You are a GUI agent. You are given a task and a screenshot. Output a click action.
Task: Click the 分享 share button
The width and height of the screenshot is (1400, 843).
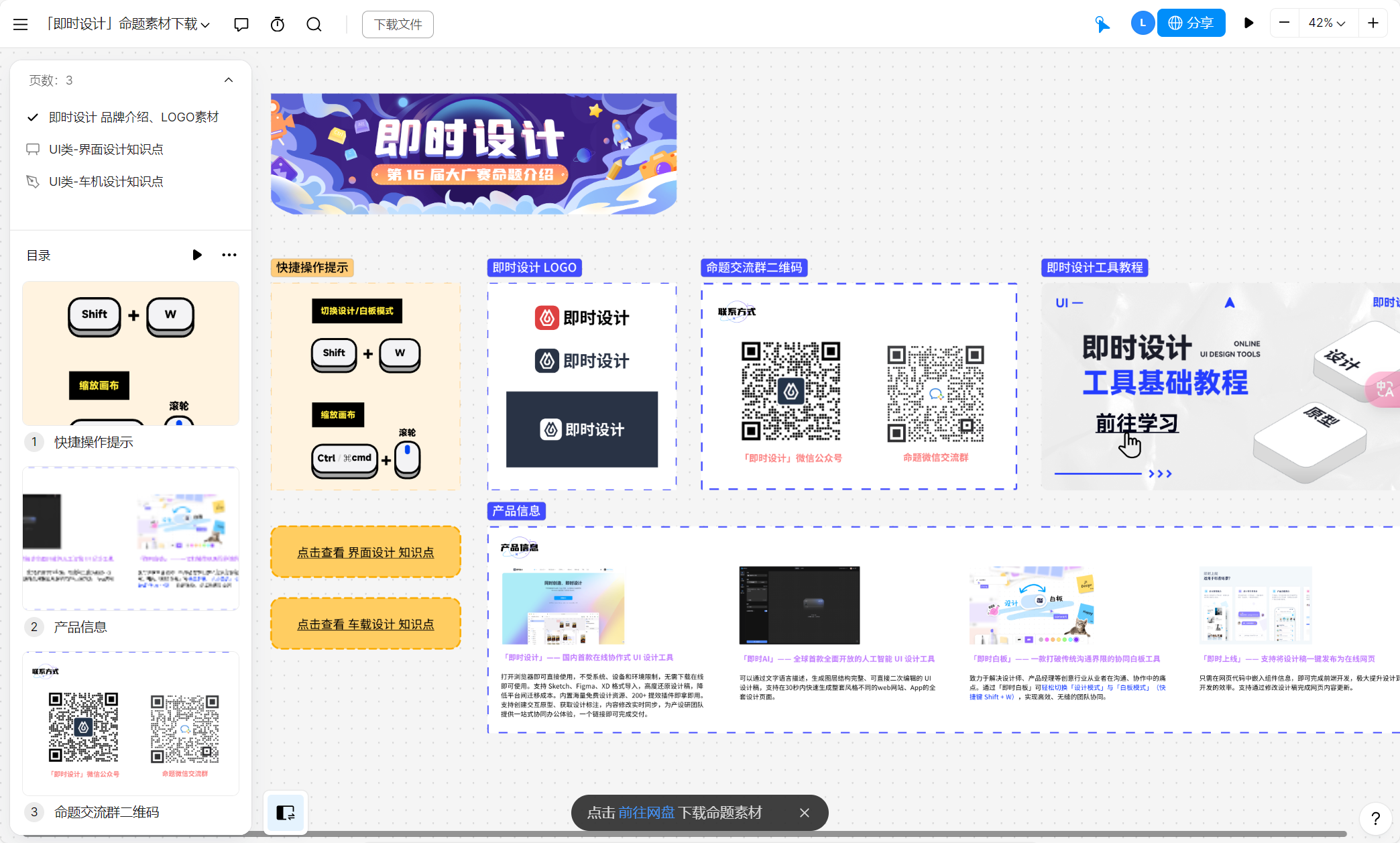tap(1191, 23)
